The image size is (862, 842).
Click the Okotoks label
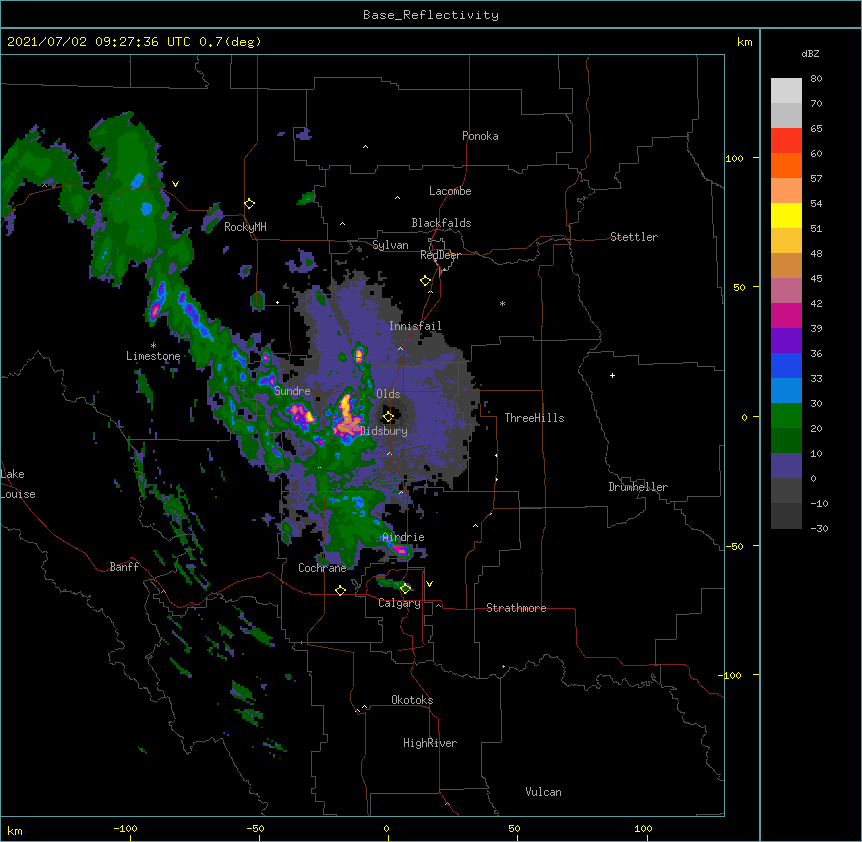coord(412,700)
